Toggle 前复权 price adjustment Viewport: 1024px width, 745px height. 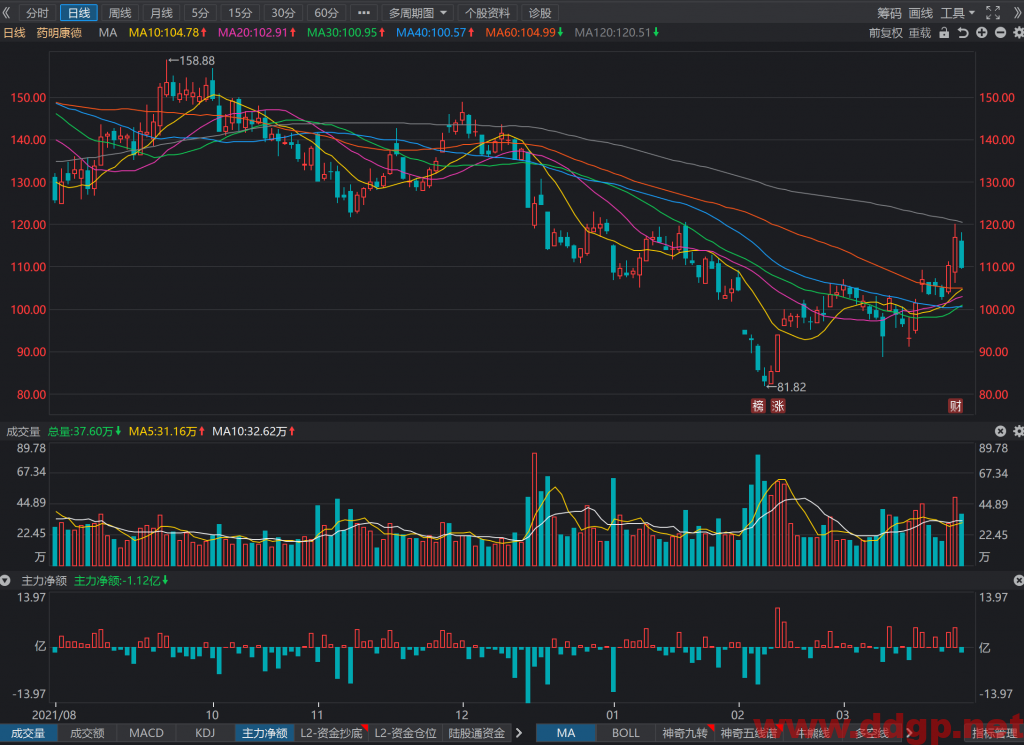tap(886, 33)
